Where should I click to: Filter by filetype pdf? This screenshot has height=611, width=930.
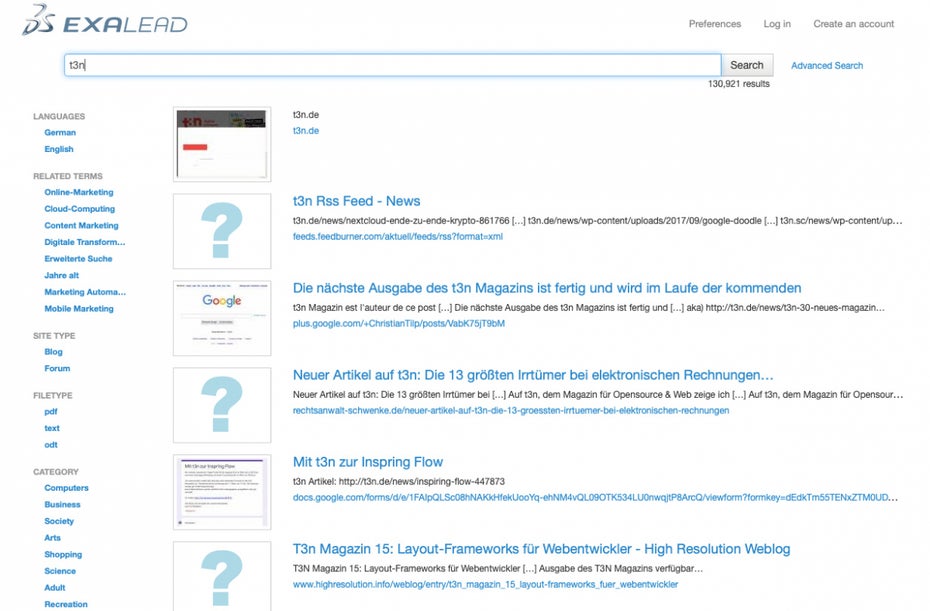tap(51, 412)
